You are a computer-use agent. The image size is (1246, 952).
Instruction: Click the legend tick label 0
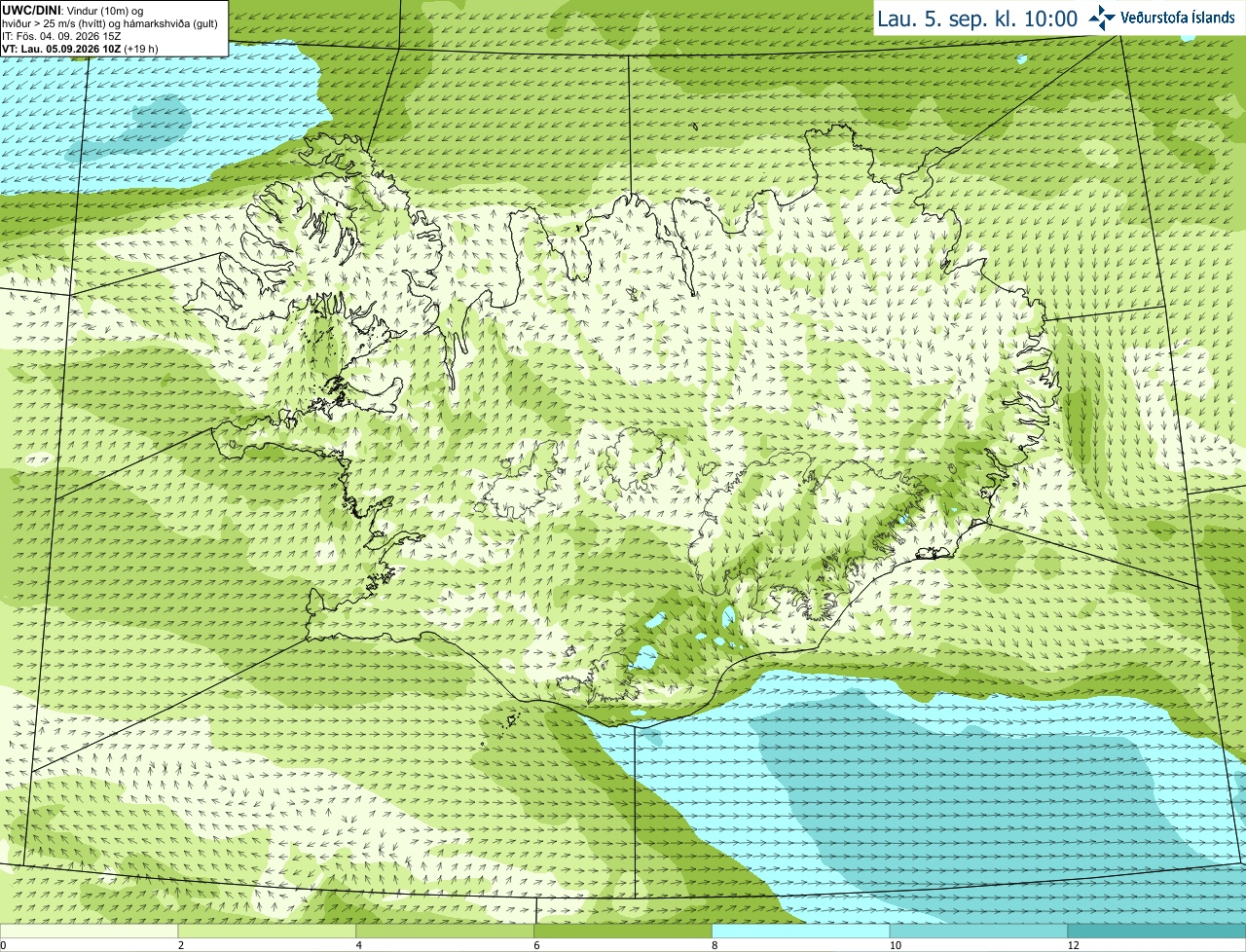click(3, 945)
